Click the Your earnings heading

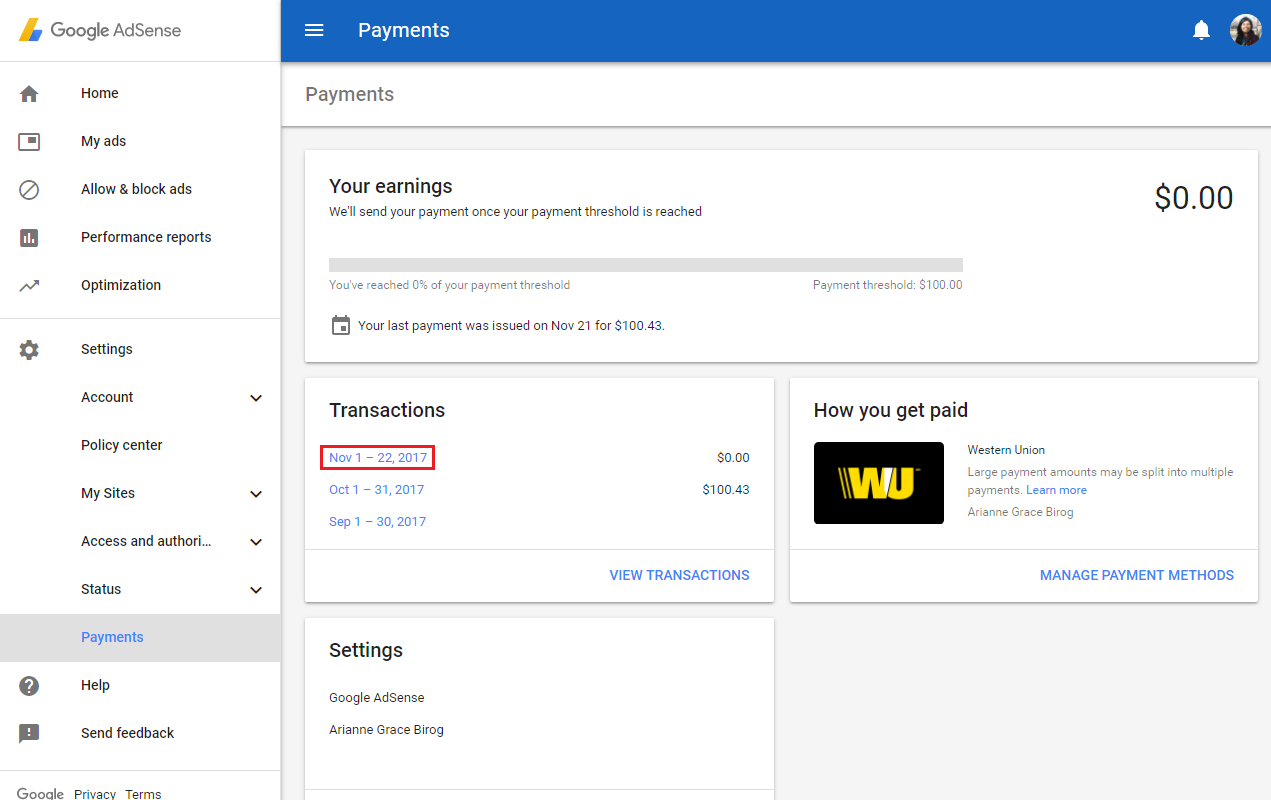(x=391, y=186)
